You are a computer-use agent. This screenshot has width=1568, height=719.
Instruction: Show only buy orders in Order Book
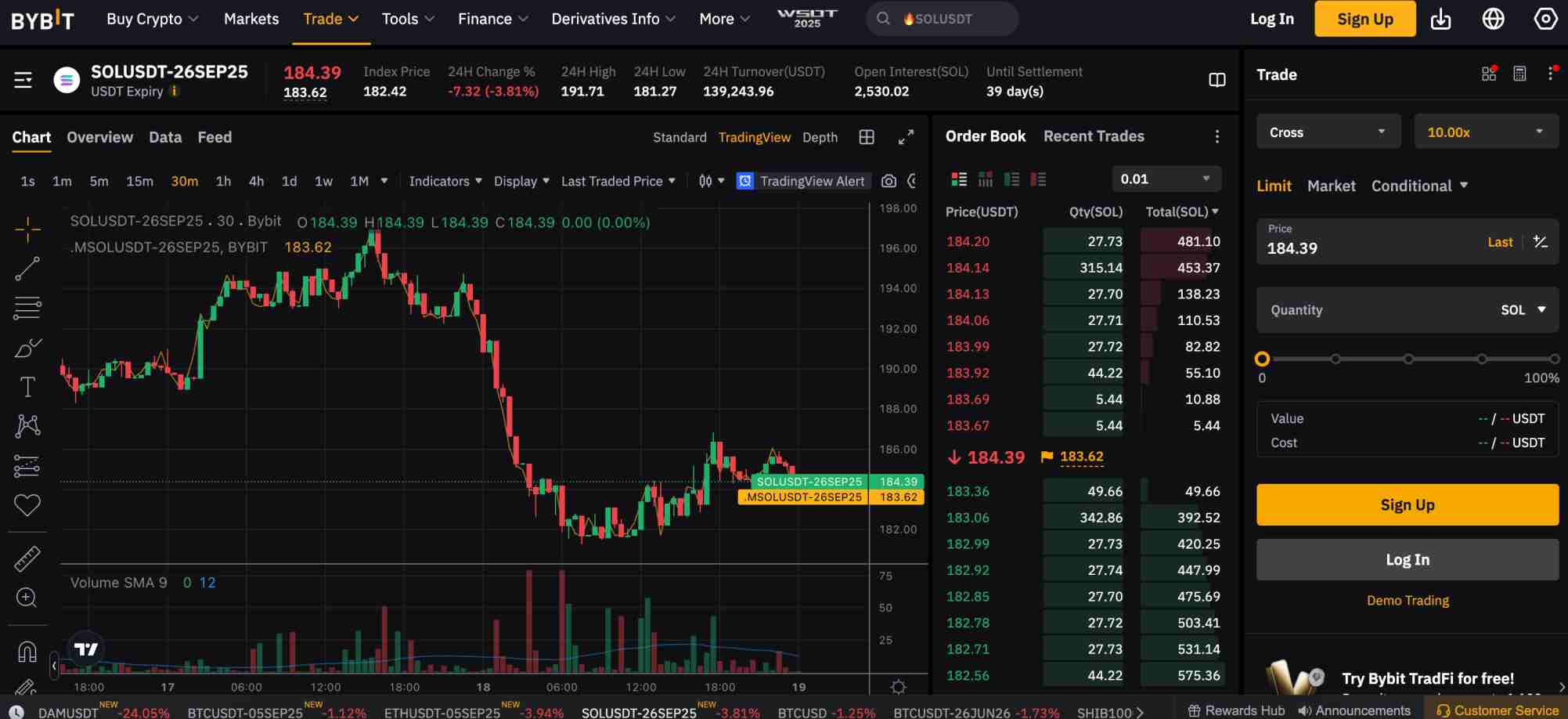(1011, 179)
